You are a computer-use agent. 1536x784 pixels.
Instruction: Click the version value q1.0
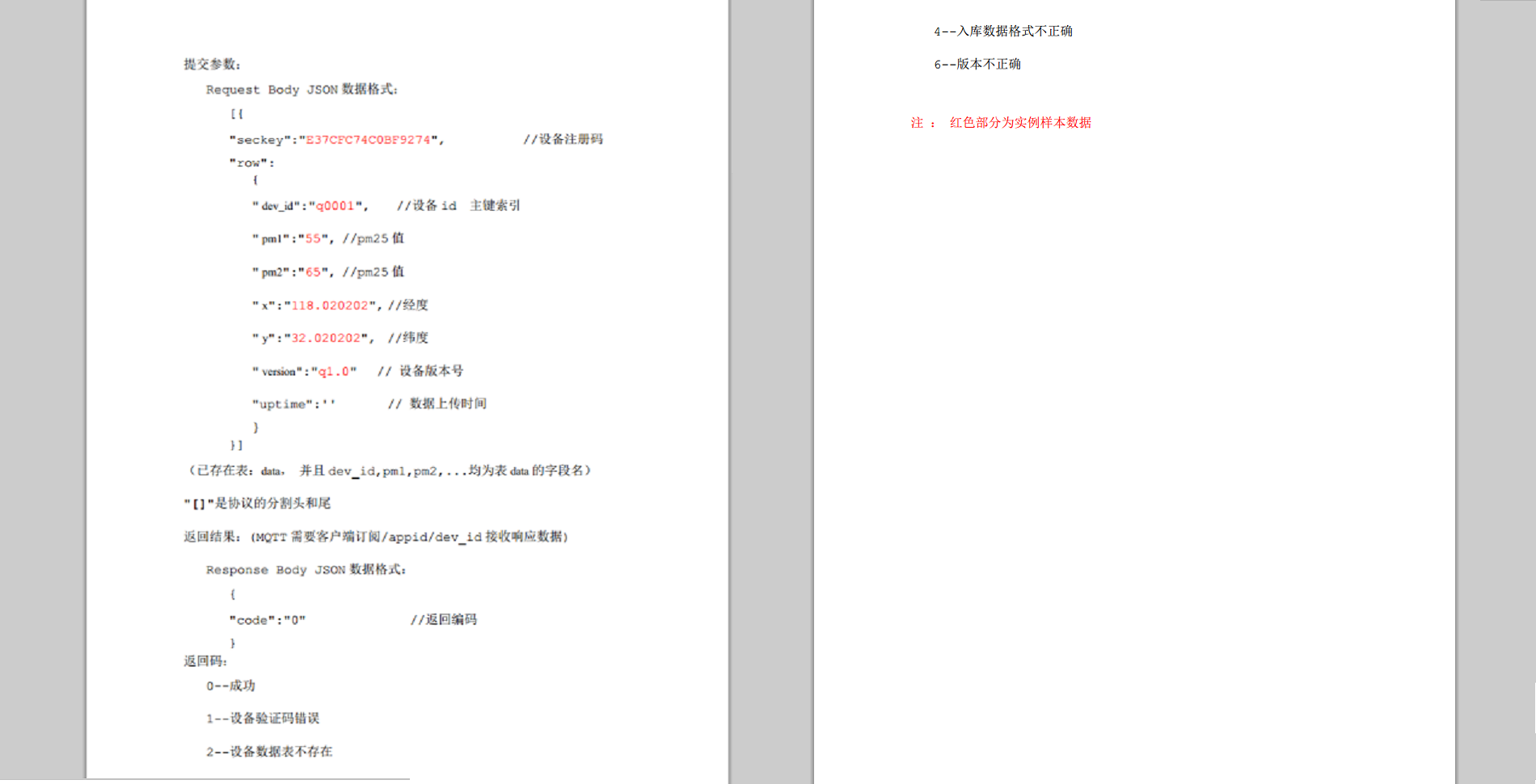(334, 372)
